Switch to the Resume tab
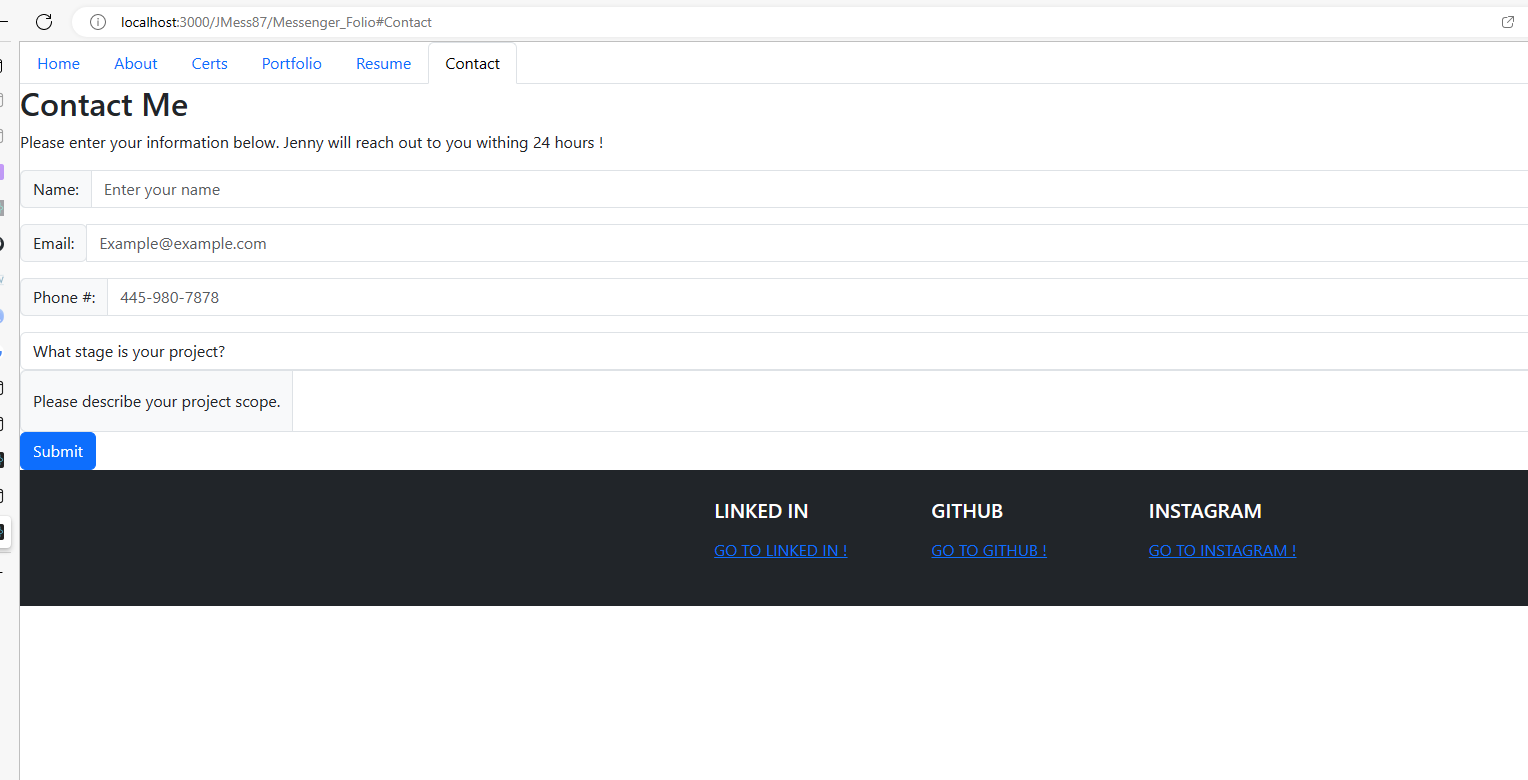Image resolution: width=1528 pixels, height=780 pixels. coord(383,63)
